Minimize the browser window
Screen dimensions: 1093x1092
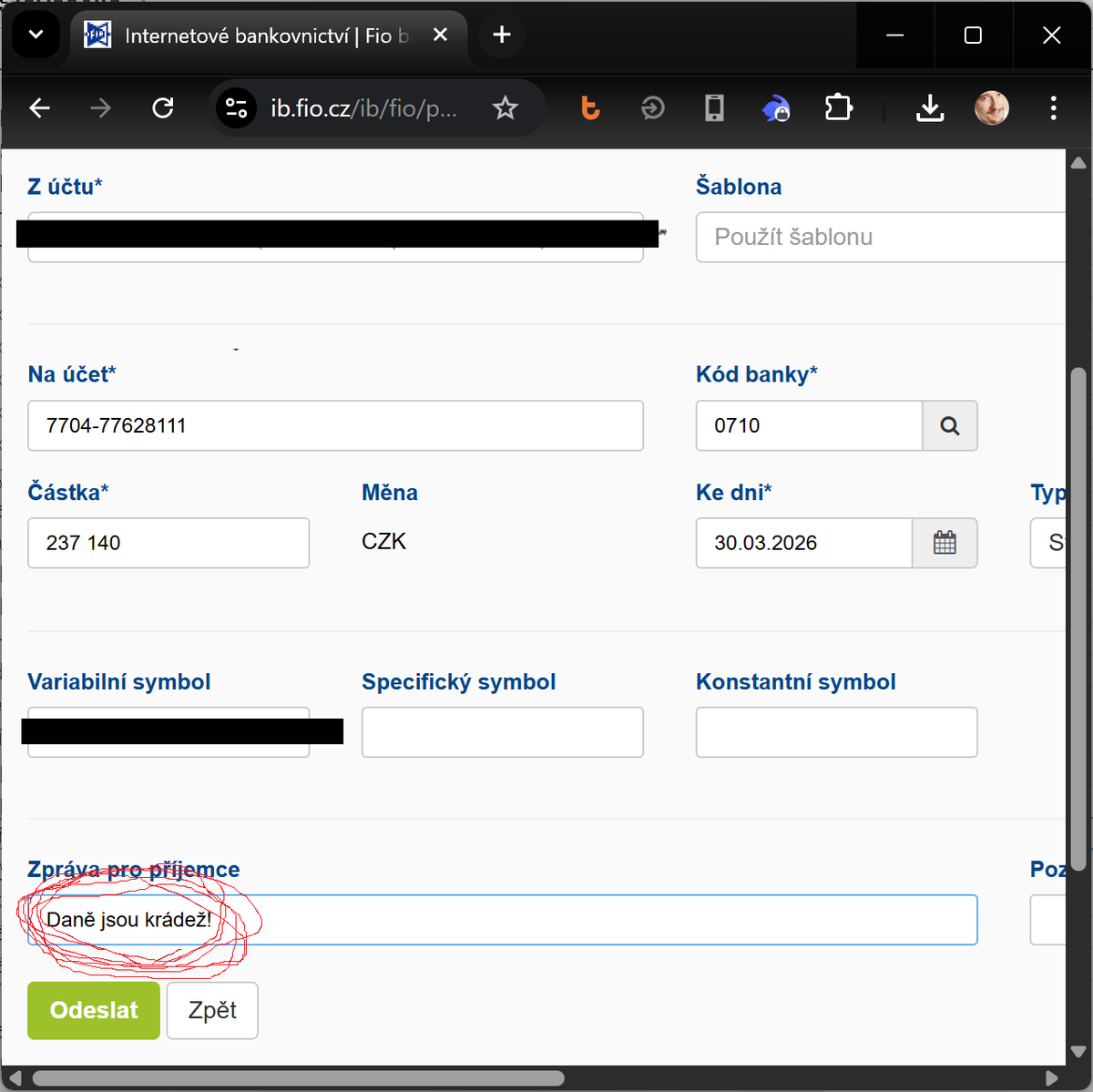click(x=895, y=35)
